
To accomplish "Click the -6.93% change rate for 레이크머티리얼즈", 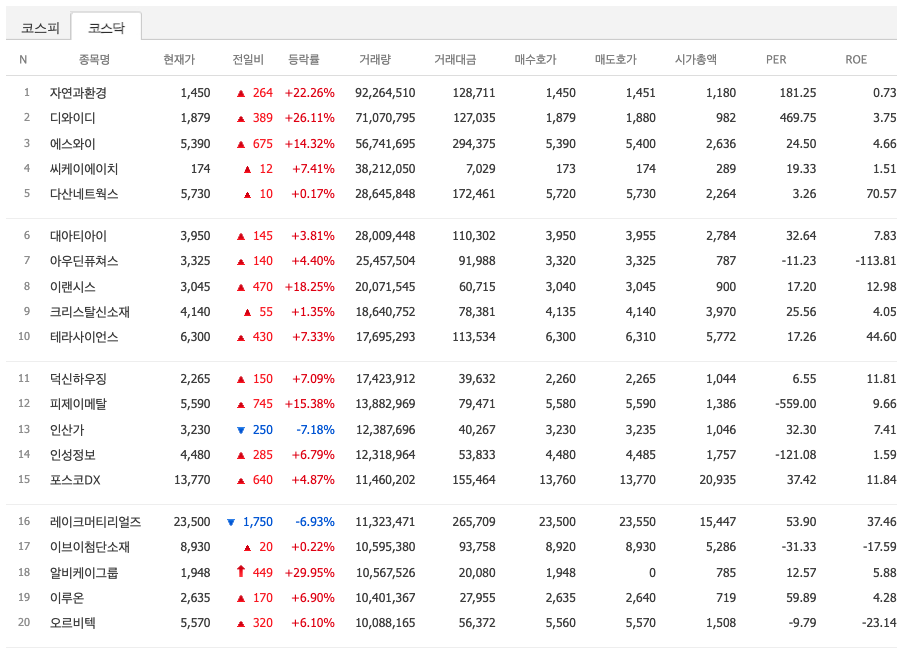I will coord(315,522).
